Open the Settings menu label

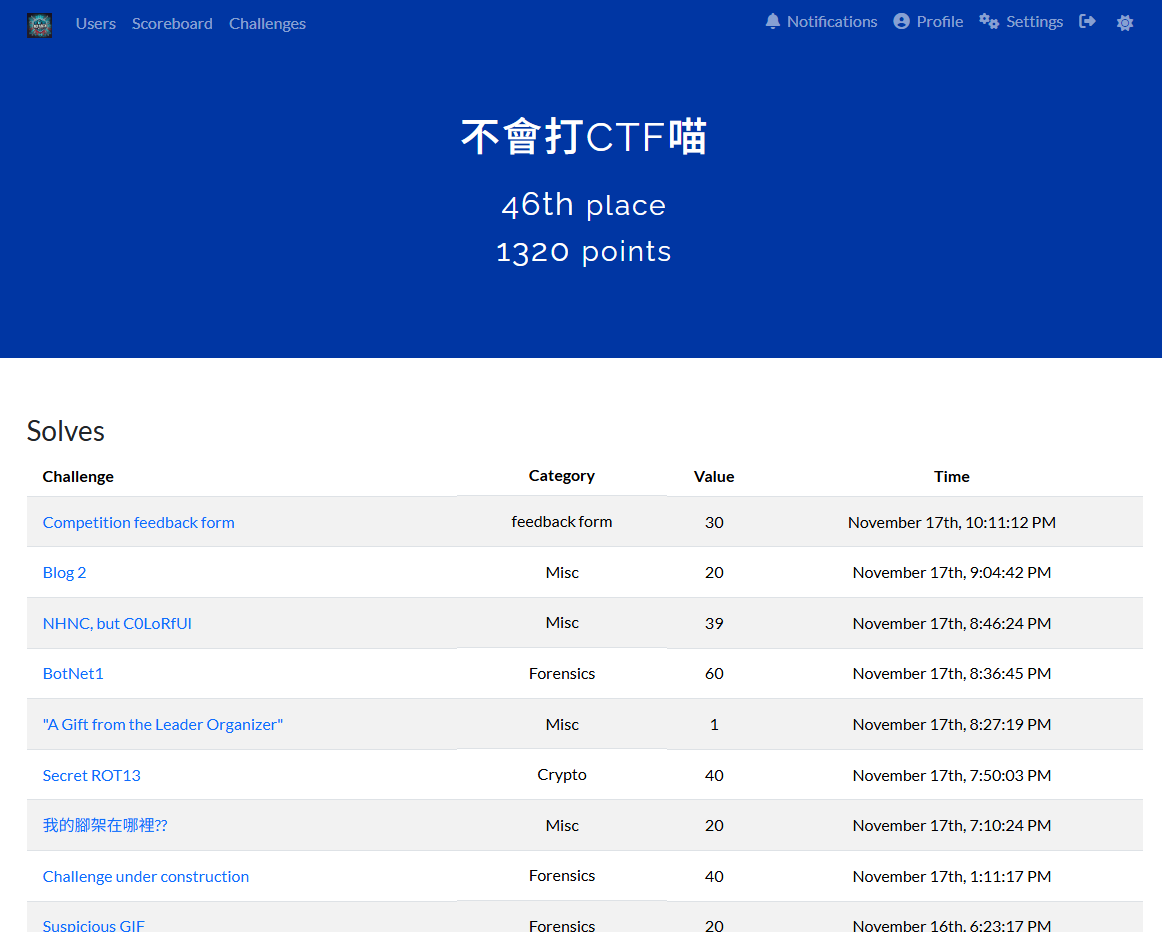1035,21
